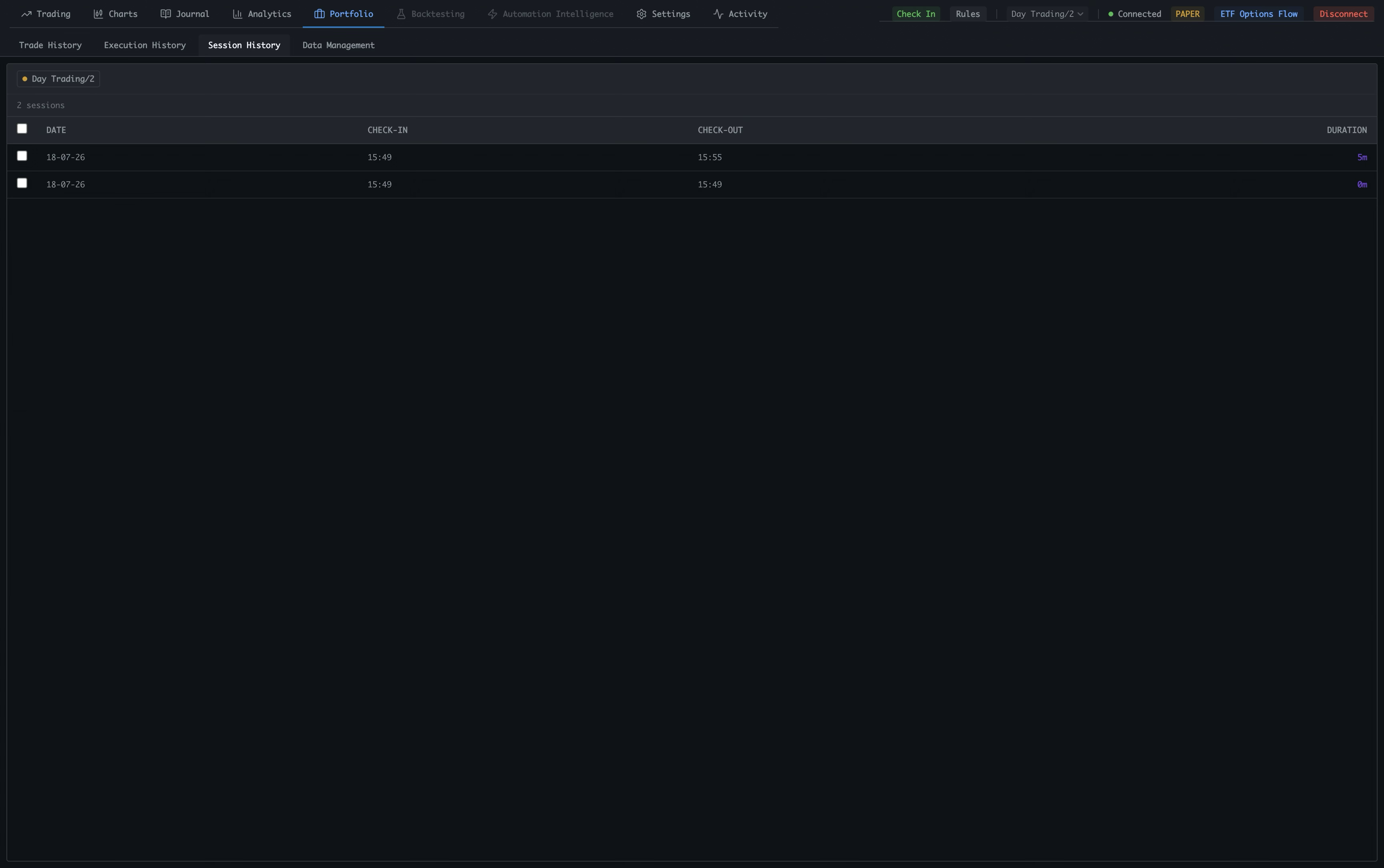
Task: Click the 15:49 check-out time cell
Action: click(710, 184)
